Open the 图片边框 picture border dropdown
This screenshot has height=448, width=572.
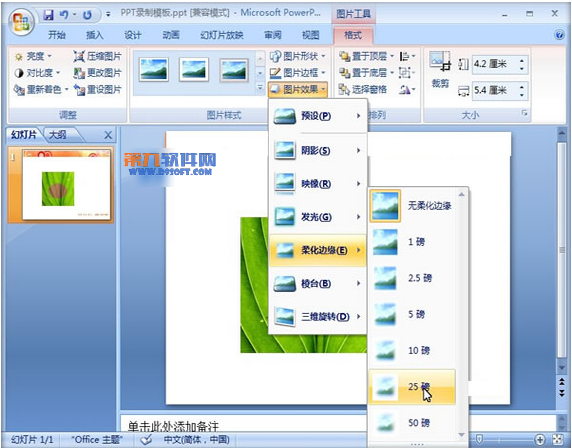[298, 73]
